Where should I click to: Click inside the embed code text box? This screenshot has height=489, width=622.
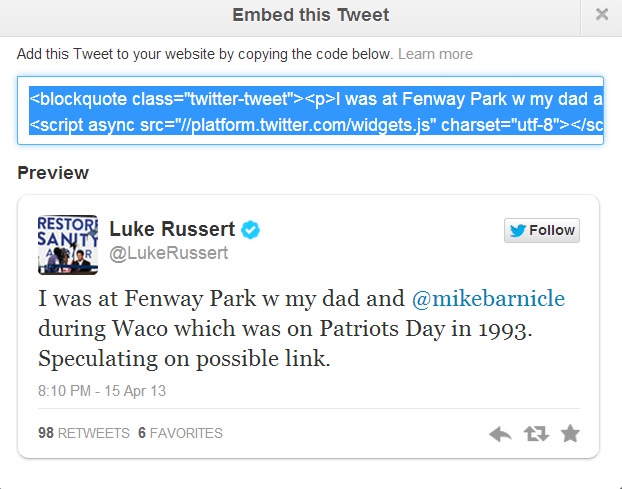coord(310,111)
